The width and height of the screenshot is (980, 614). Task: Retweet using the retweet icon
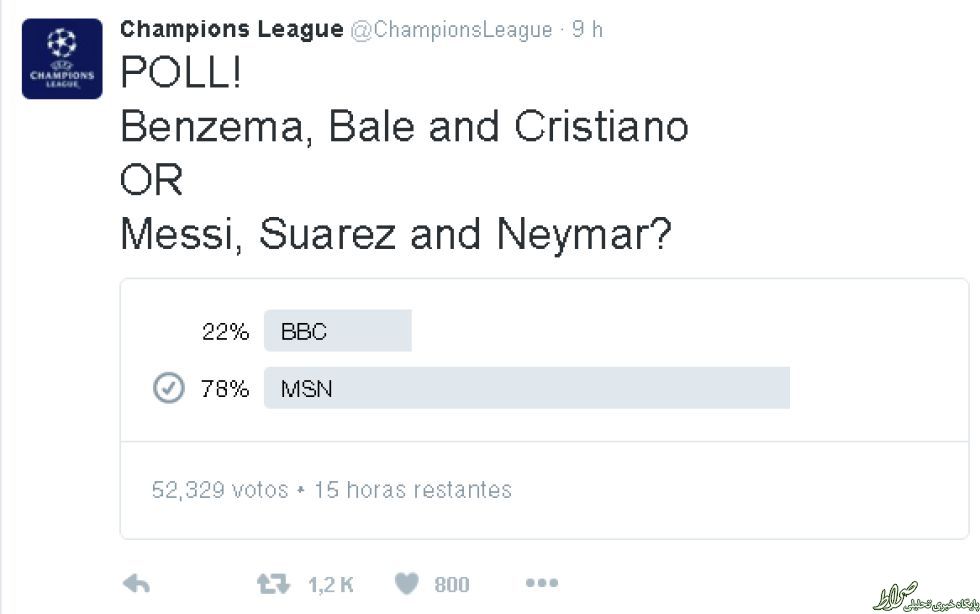coord(273,584)
